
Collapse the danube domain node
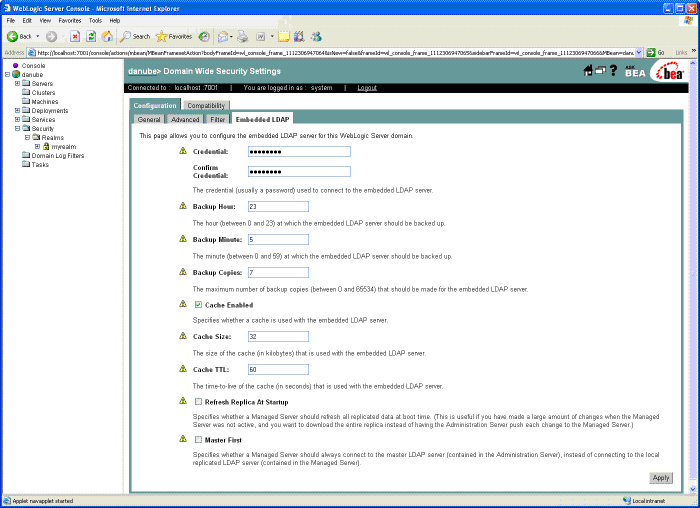[7, 75]
